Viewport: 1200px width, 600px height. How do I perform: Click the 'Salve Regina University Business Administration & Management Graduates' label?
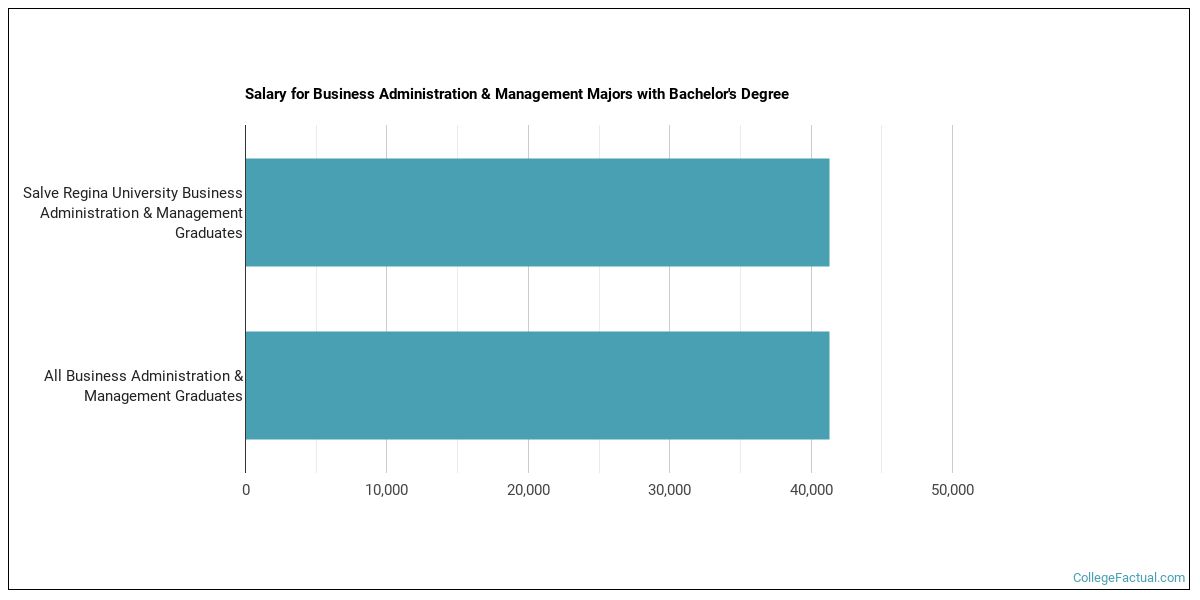click(133, 213)
